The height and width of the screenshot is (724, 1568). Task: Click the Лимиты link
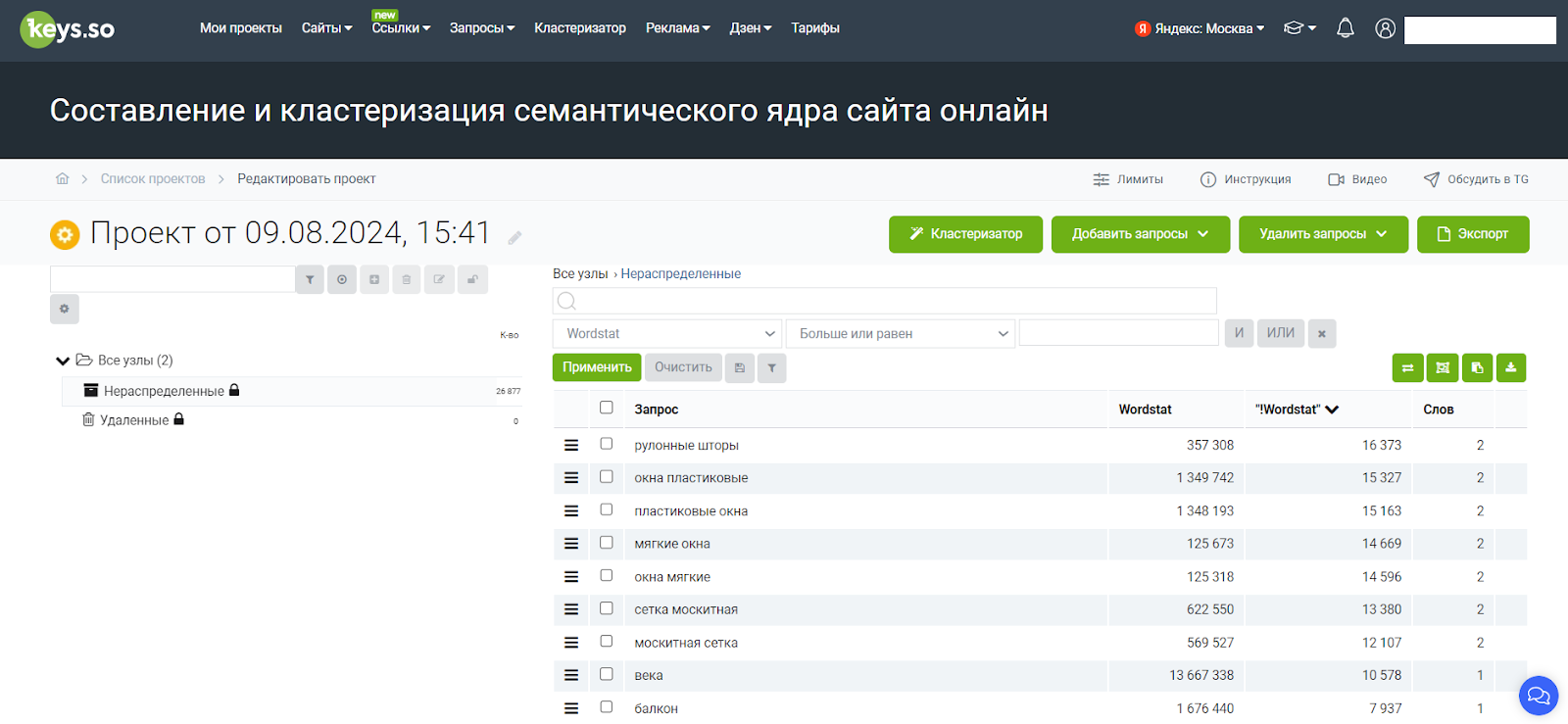pos(1128,179)
